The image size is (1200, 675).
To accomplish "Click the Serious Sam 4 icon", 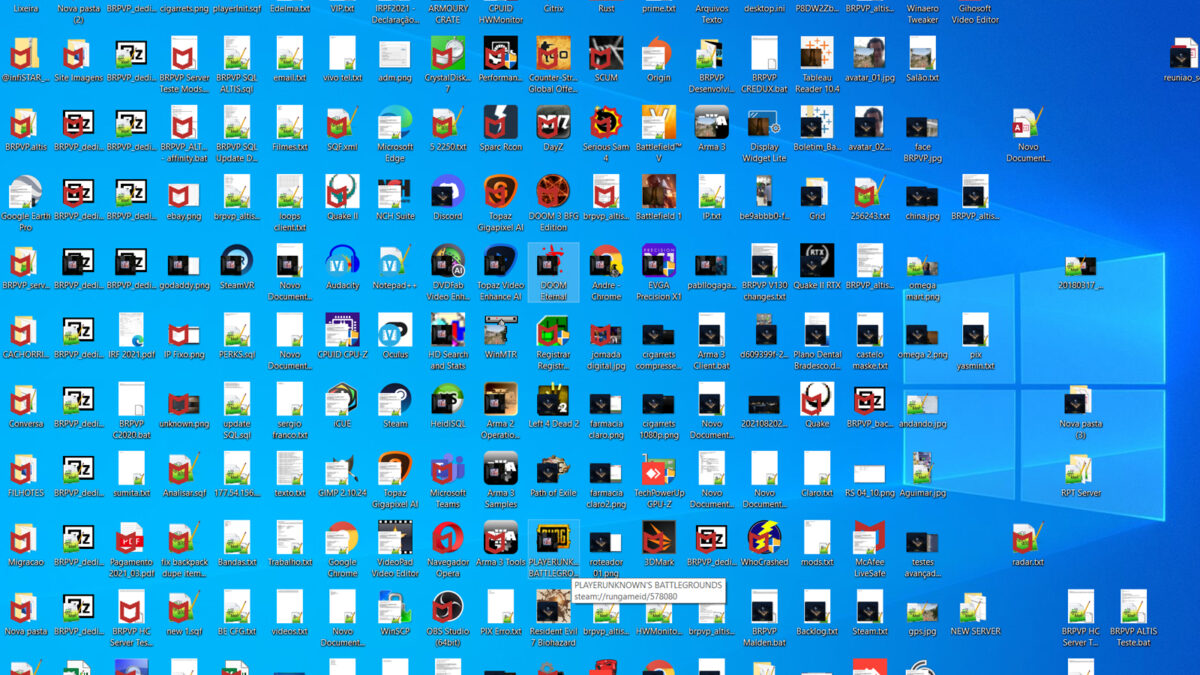I will pos(606,123).
